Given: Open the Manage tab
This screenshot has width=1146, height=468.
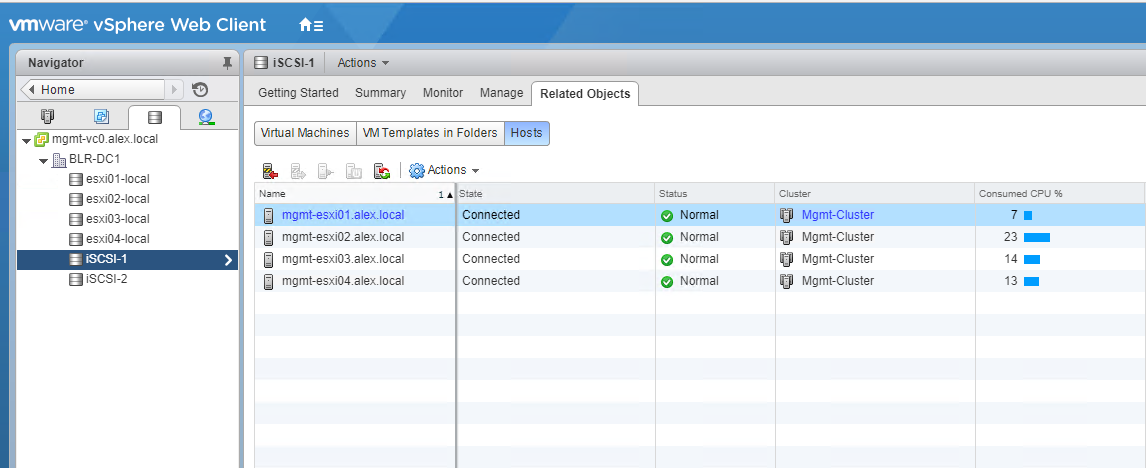Looking at the screenshot, I should 501,93.
